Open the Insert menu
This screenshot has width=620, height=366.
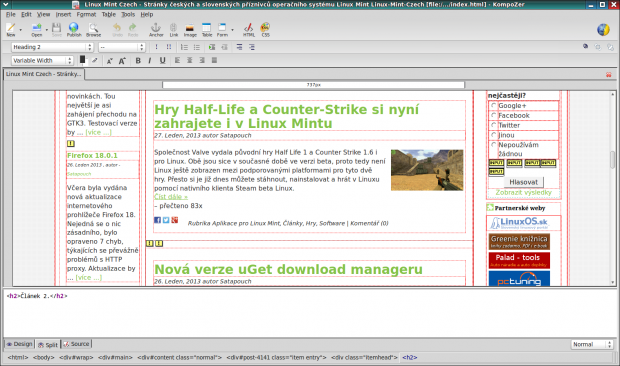63,14
